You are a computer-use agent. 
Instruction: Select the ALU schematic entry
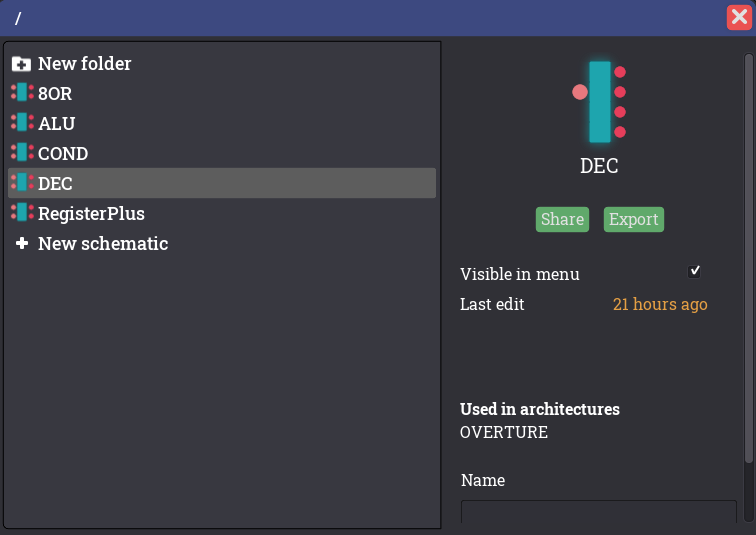pos(57,124)
